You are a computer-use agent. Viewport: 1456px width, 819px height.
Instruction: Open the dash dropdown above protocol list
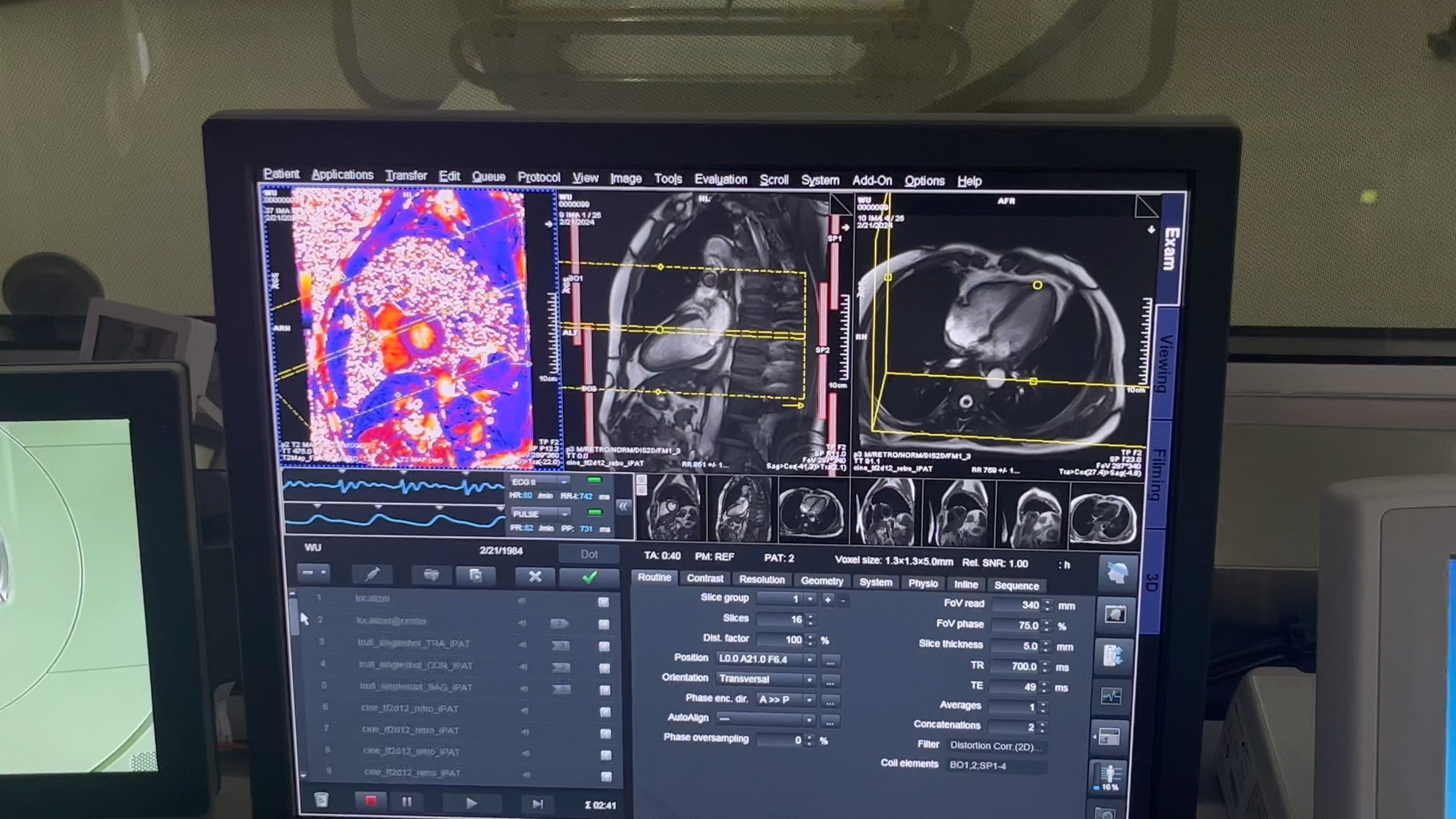[x=313, y=573]
